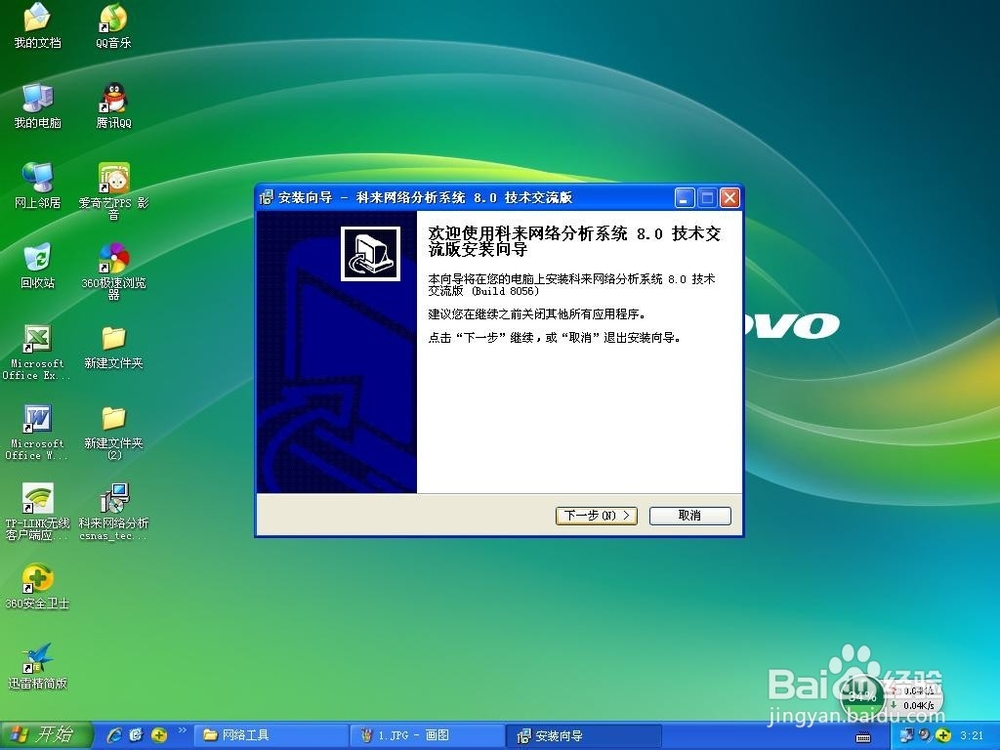Switch to 1.JPG - 画图 taskbar window
The image size is (1000, 750).
pyautogui.click(x=427, y=735)
